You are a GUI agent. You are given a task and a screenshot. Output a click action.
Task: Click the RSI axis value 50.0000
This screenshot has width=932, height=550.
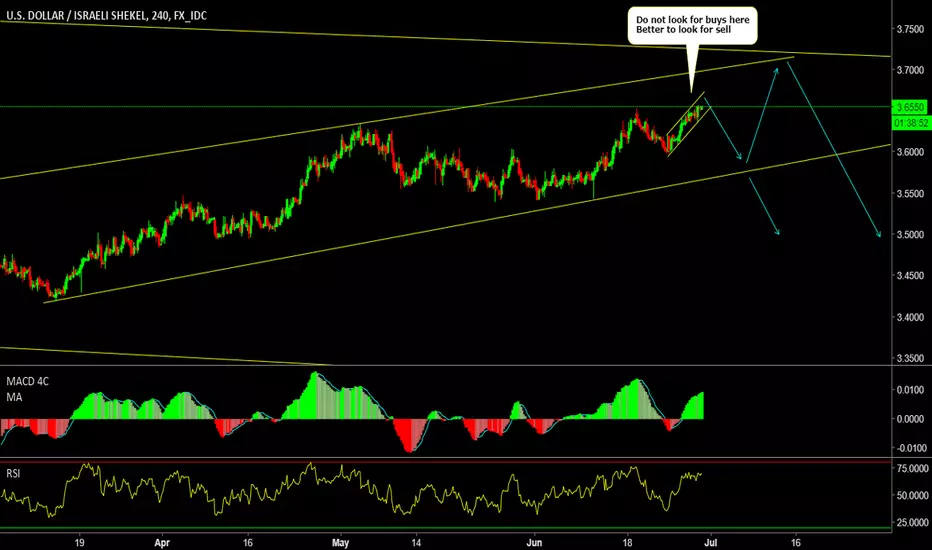(x=912, y=495)
